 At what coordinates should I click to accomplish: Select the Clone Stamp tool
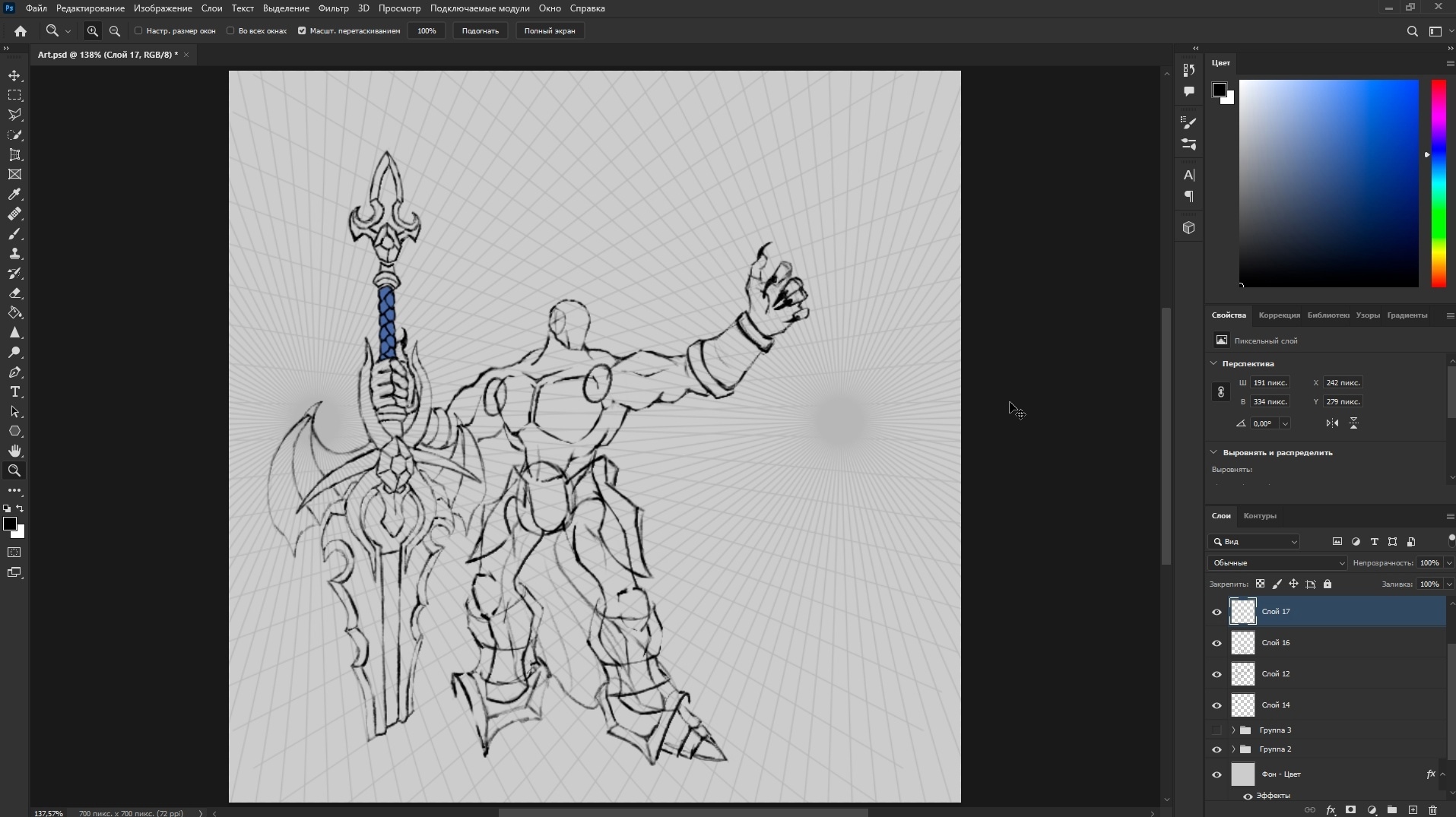tap(14, 253)
